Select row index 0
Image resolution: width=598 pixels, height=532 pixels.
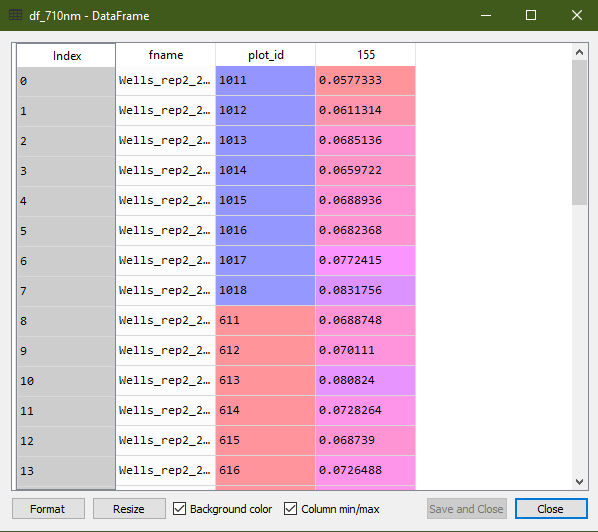click(66, 81)
